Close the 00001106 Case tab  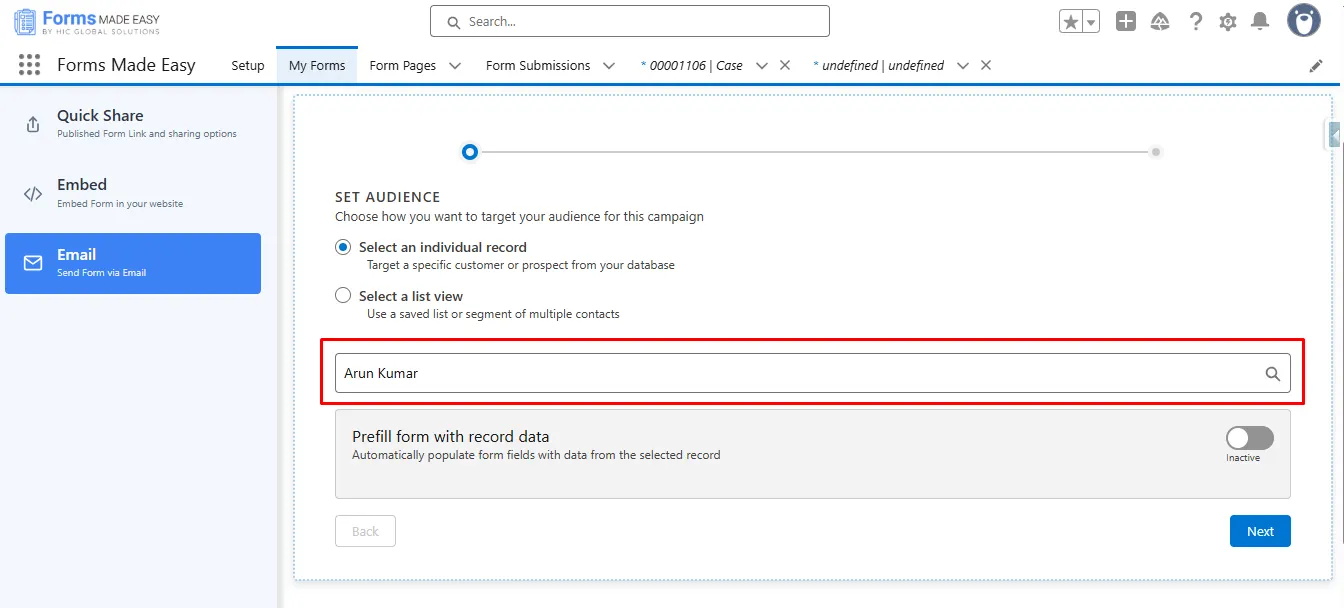785,65
